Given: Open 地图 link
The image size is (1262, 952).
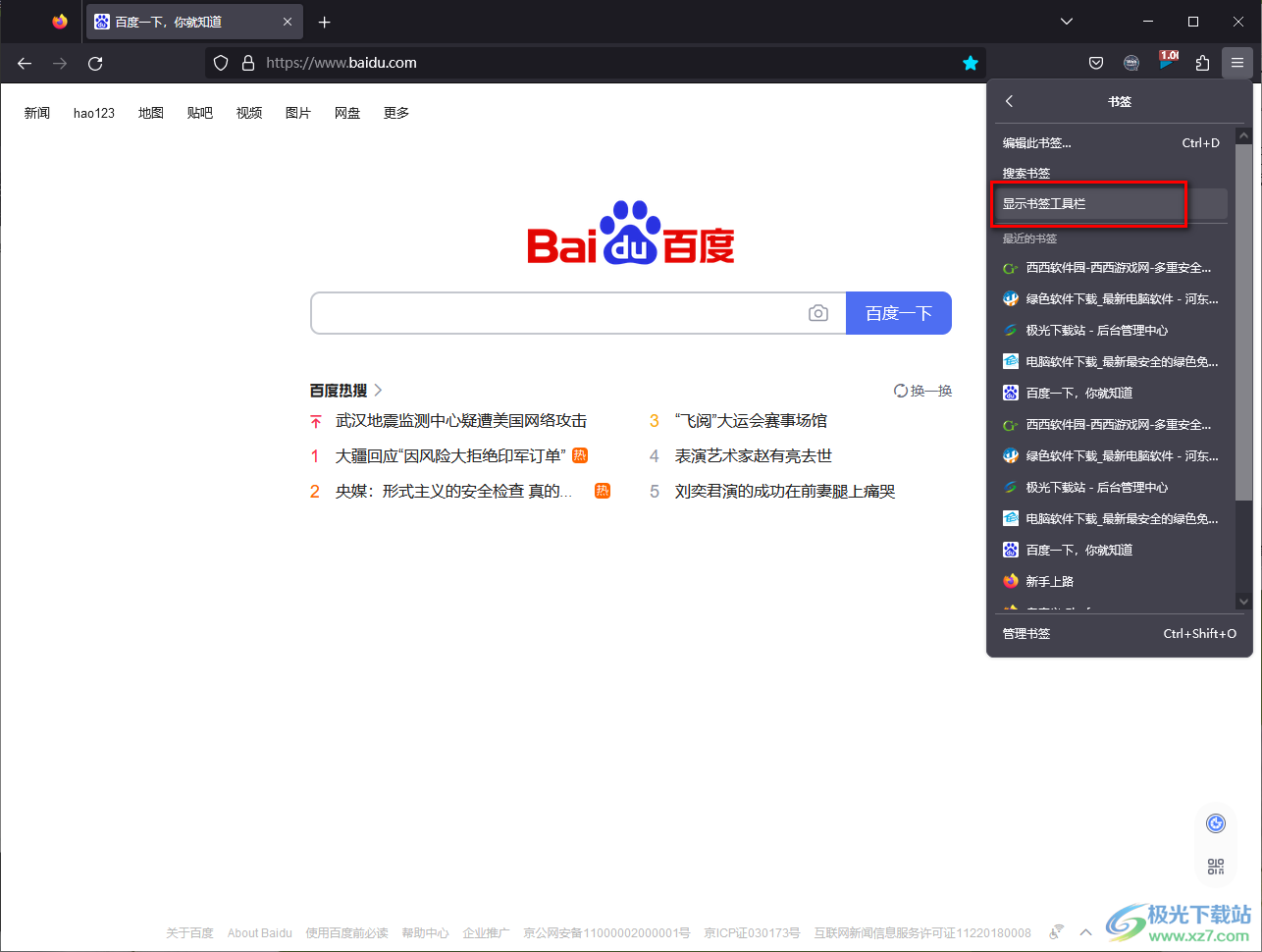Looking at the screenshot, I should 151,113.
